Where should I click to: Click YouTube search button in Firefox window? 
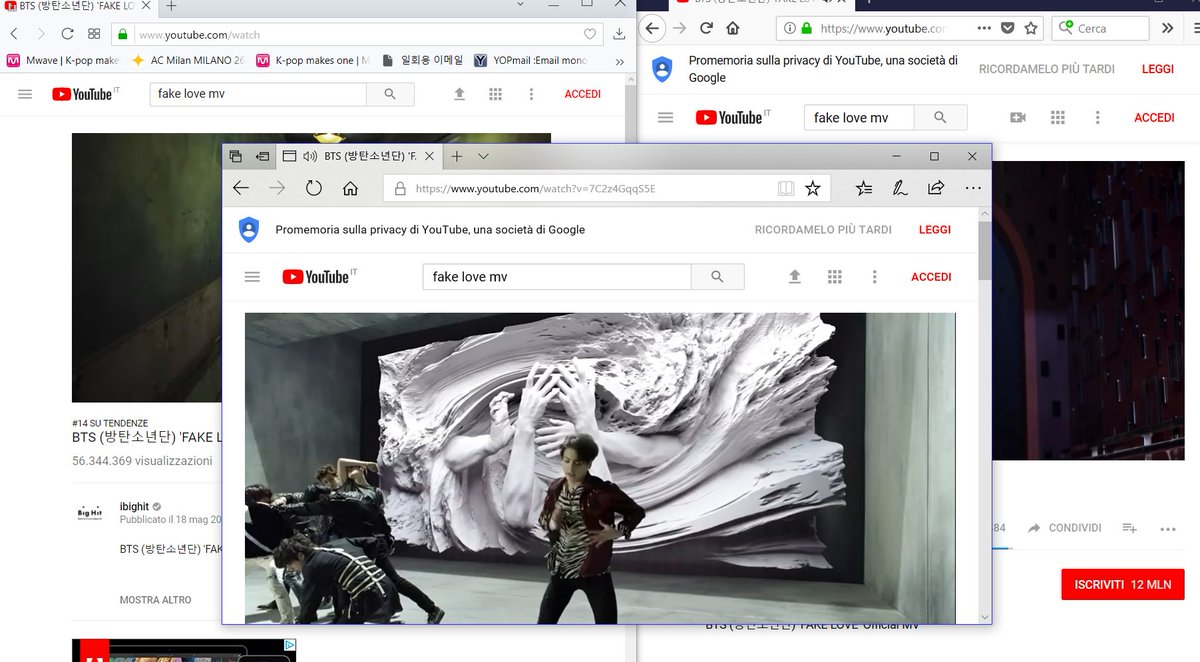pyautogui.click(x=940, y=117)
